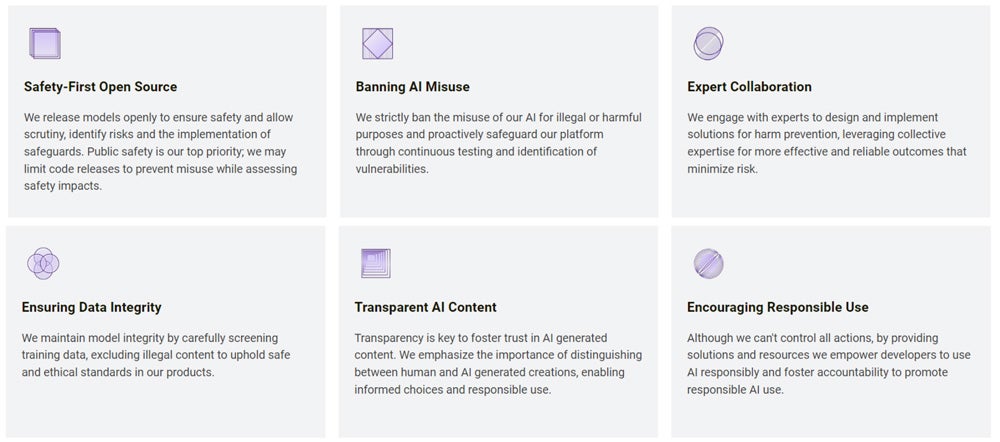Select the Safety-First Open Source heading

coord(101,87)
